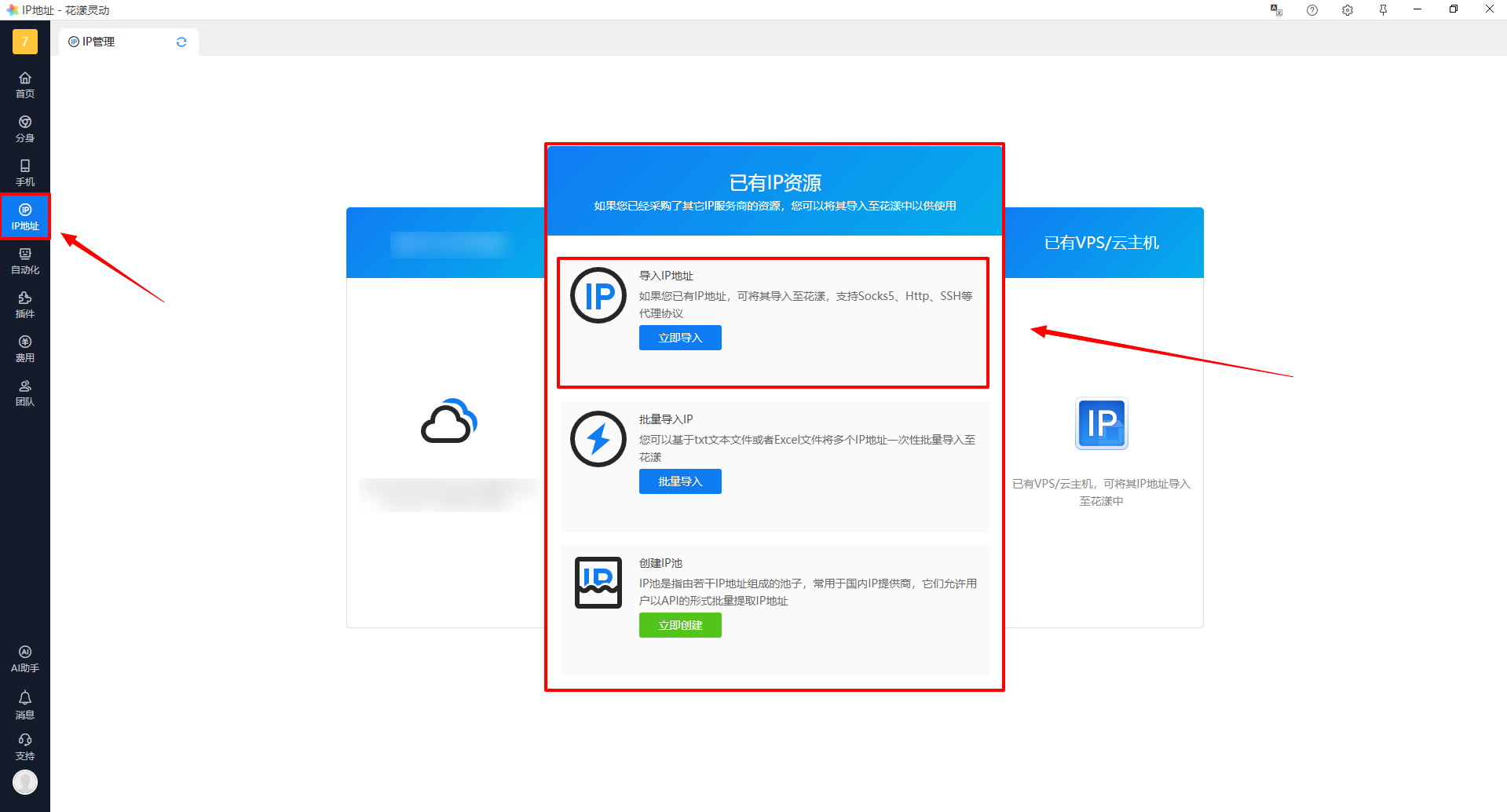Click the 立即导入 import button

680,338
